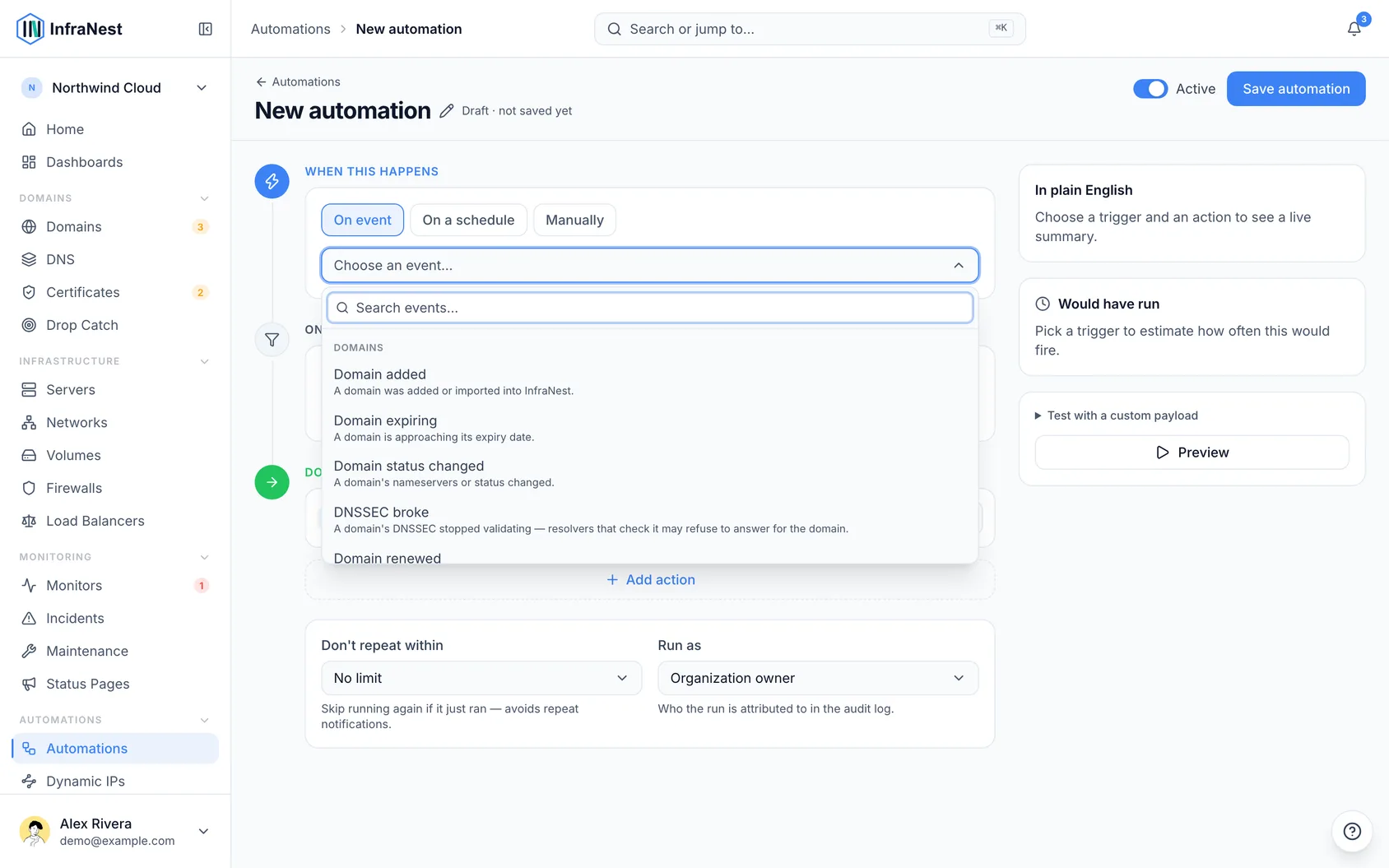The height and width of the screenshot is (868, 1389).
Task: Choose the DNSSEC broke event
Action: (x=649, y=519)
